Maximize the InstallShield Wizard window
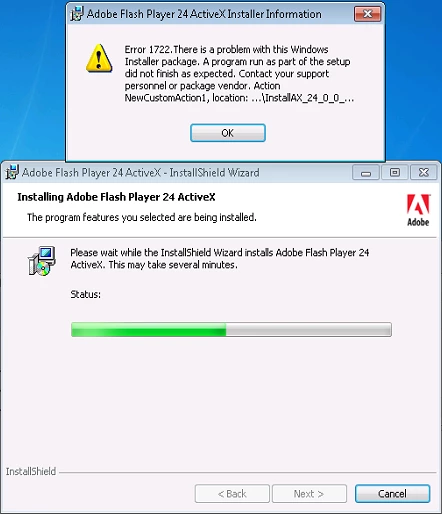The height and width of the screenshot is (514, 442). pos(395,173)
